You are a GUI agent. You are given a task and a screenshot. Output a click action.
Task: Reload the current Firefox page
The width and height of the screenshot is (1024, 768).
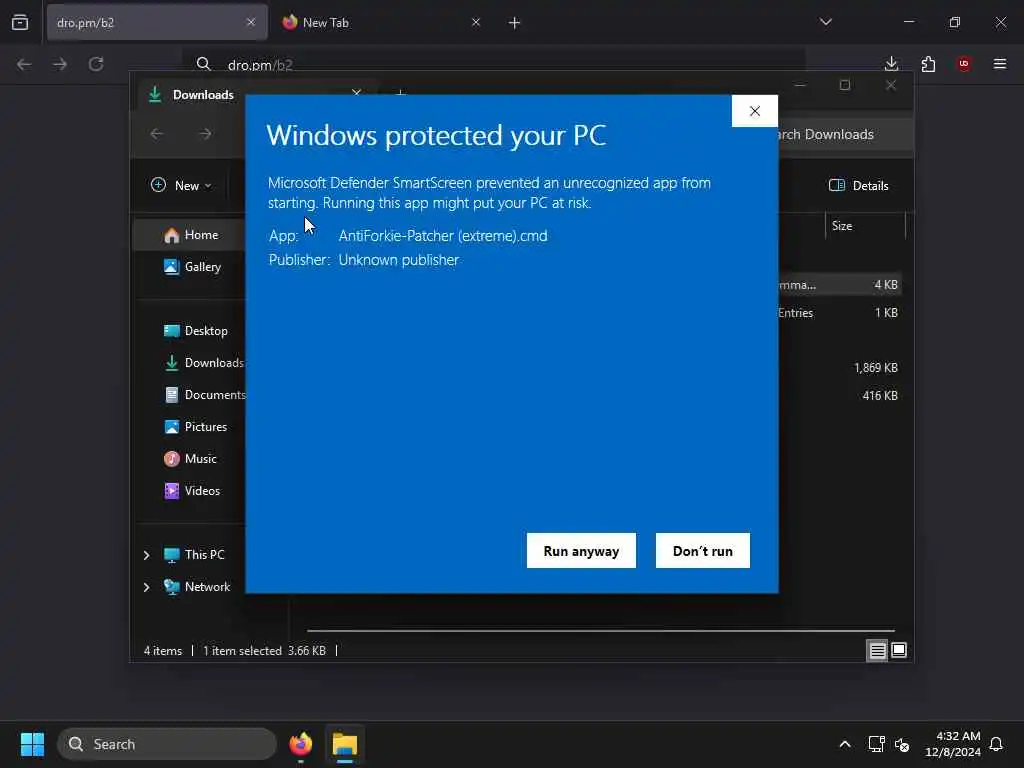coord(96,63)
